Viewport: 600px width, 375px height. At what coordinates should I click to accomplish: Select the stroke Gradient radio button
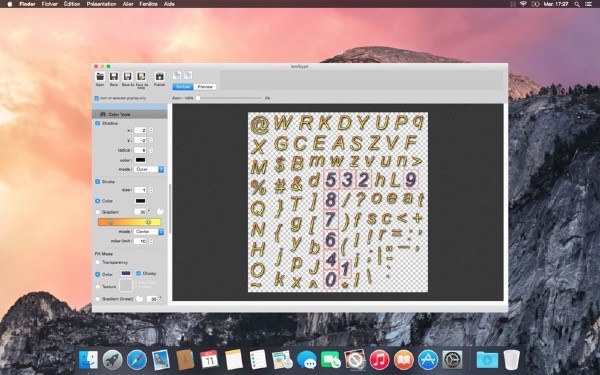[x=98, y=212]
